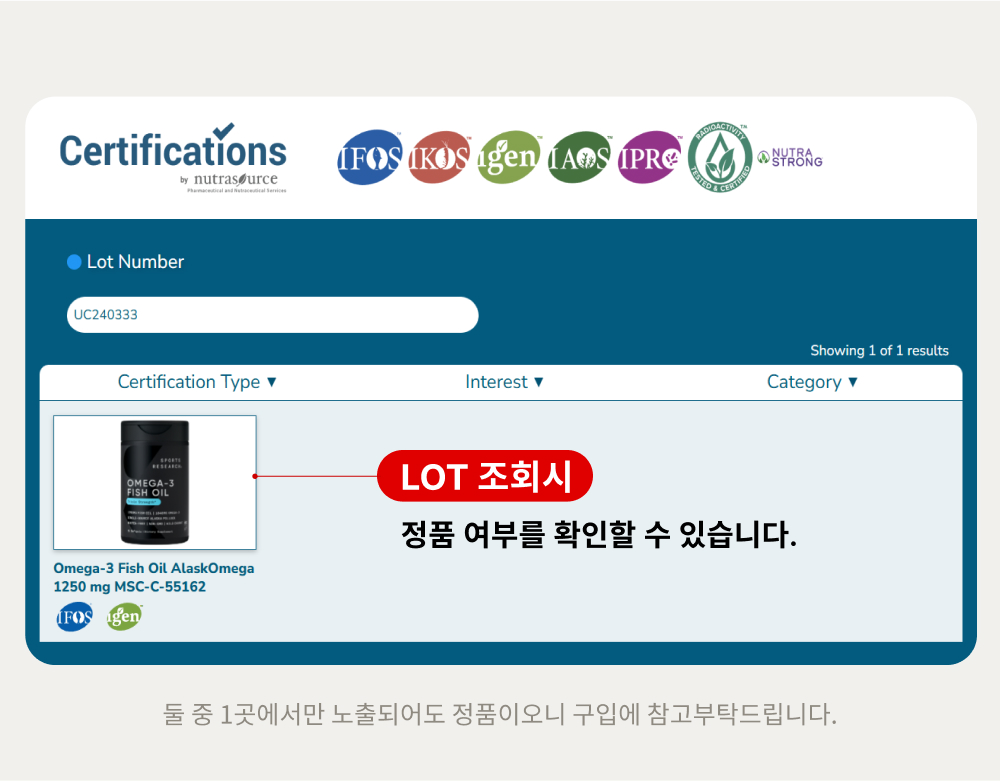This screenshot has height=781, width=1000.
Task: Expand the Interest filter dropdown
Action: coord(504,382)
